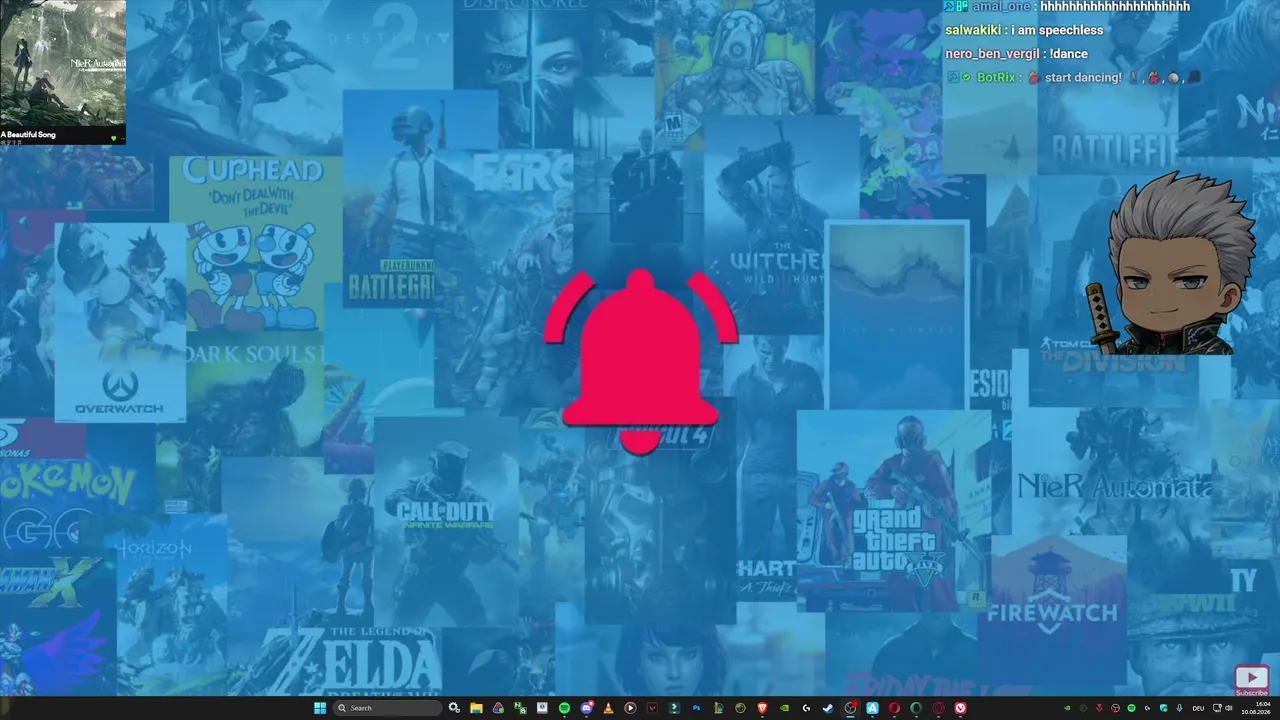Open Logitech G HUB from pinned taskbar apps
This screenshot has height=720, width=1280.
[806, 708]
